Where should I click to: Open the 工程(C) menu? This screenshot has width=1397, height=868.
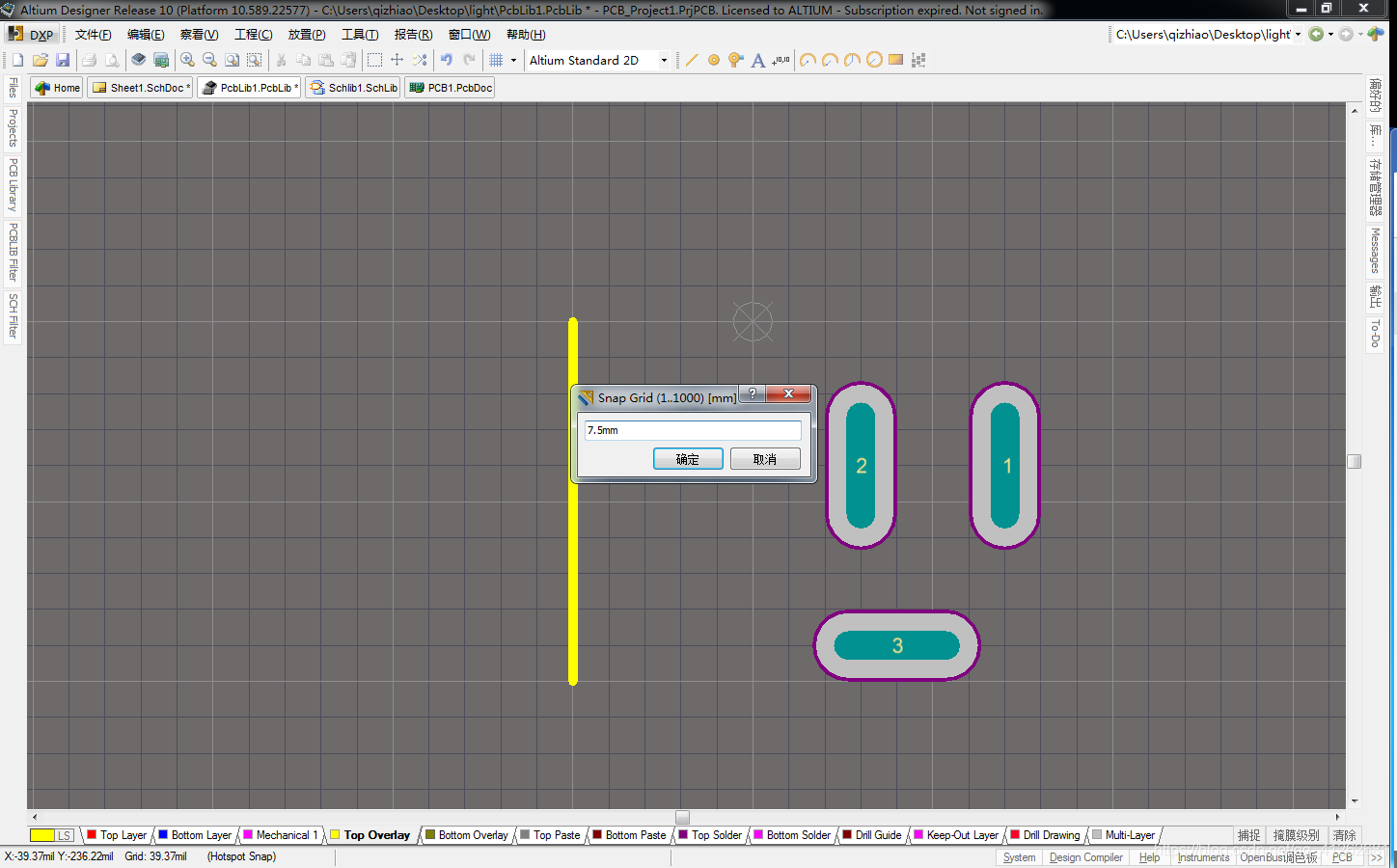point(254,34)
